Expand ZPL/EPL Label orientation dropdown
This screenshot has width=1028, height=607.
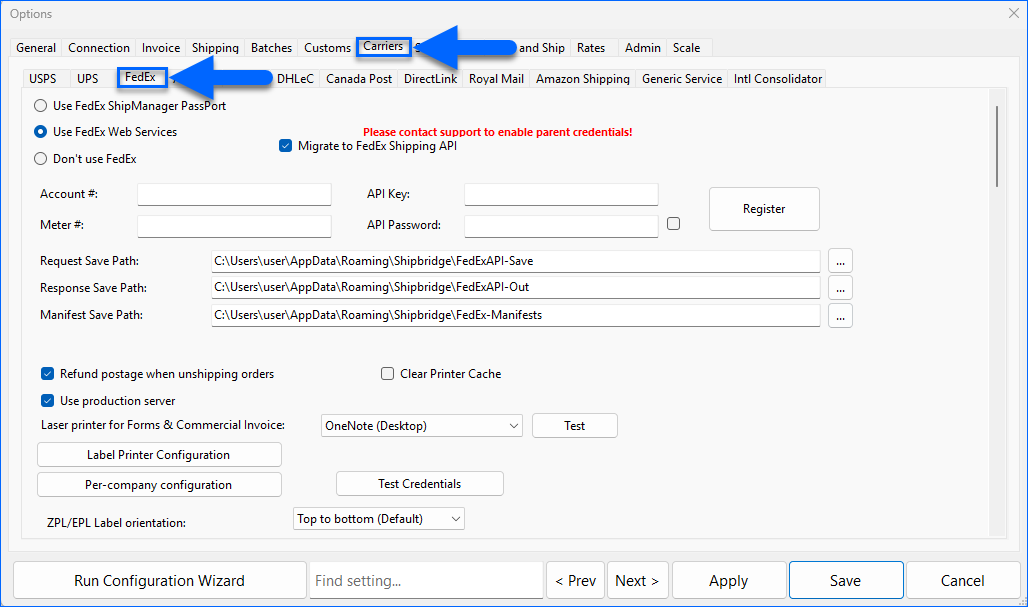click(379, 519)
